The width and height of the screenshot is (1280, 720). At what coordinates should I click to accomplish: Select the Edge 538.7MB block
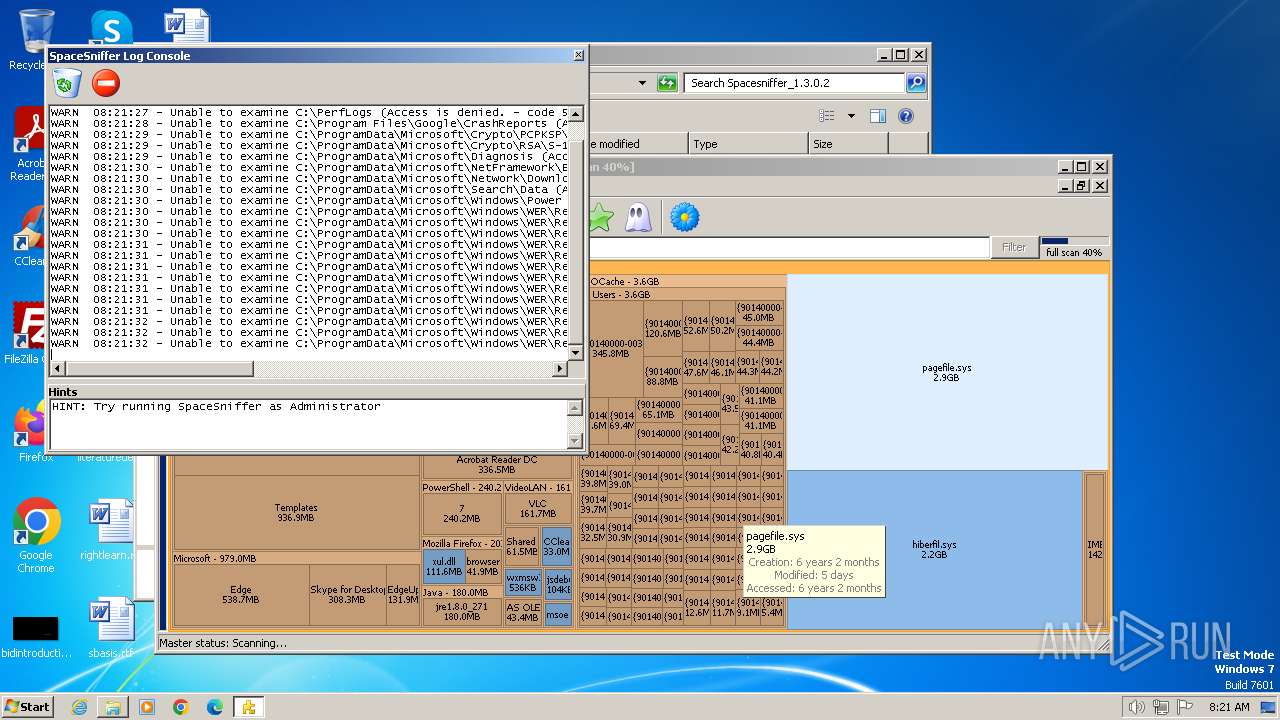[240, 595]
